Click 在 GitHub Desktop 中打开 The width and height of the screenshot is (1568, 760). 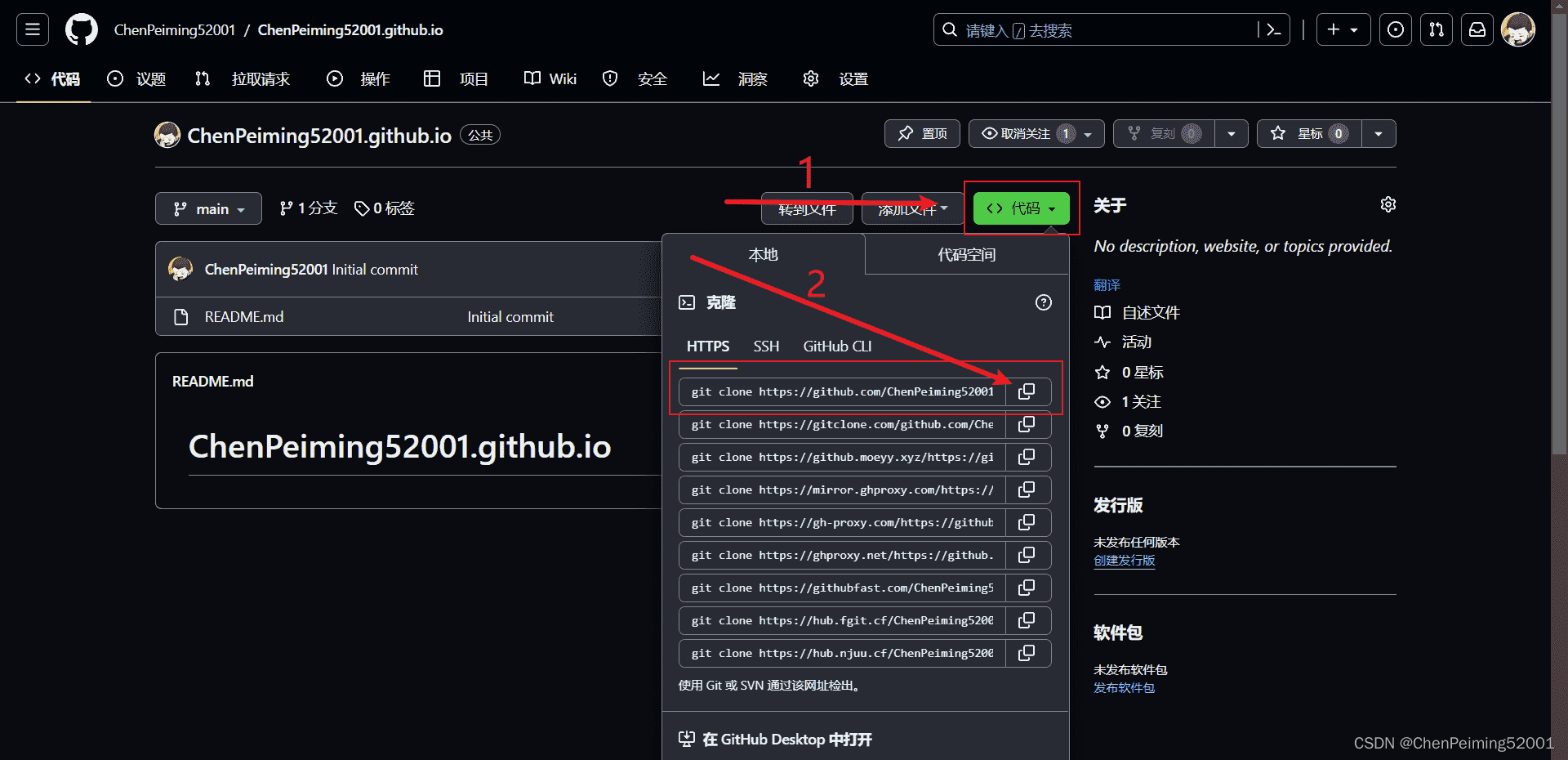(776, 740)
